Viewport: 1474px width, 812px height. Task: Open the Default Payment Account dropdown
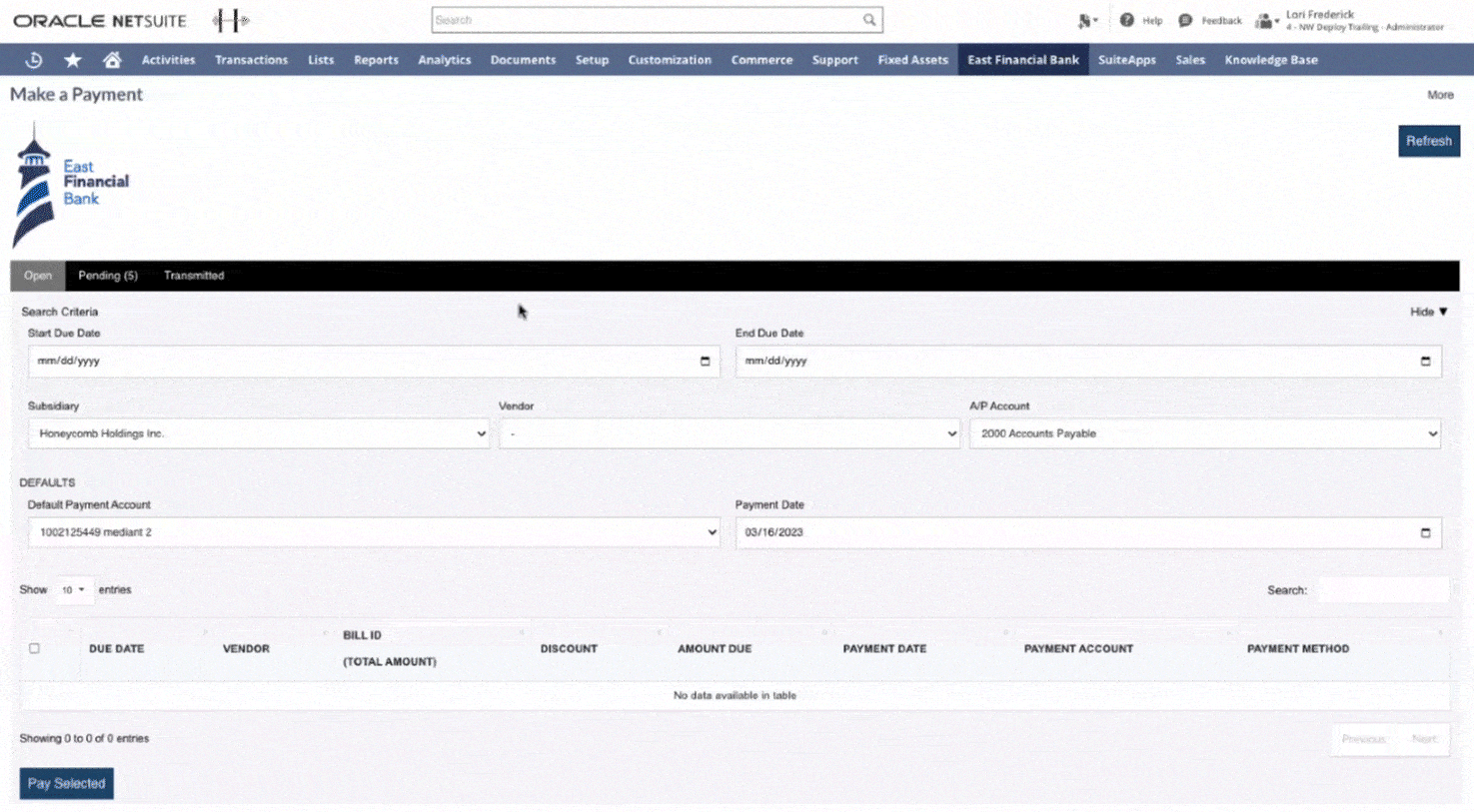[374, 532]
